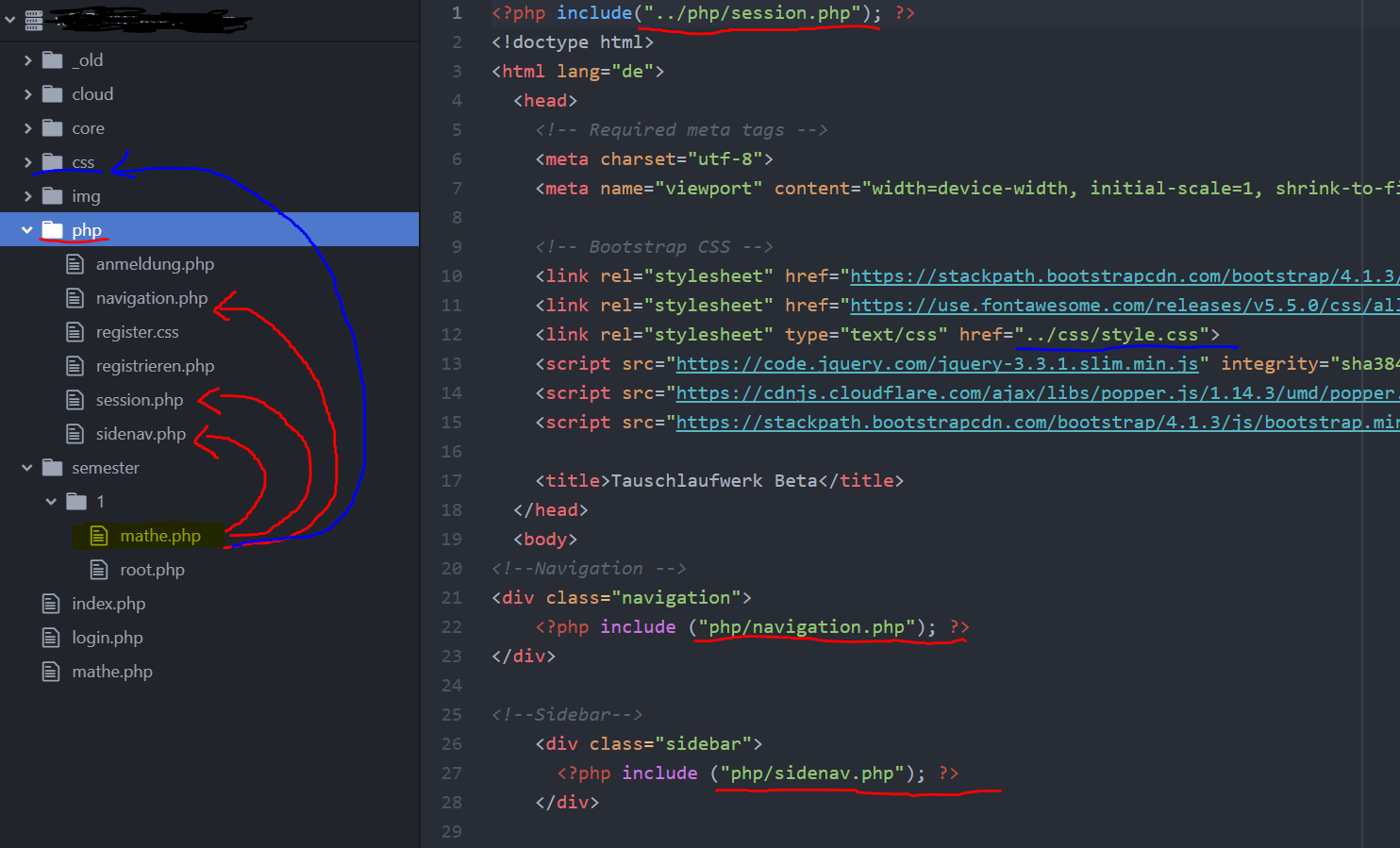Select mathe.php inside semester folder 1
The width and height of the screenshot is (1400, 848).
[160, 536]
